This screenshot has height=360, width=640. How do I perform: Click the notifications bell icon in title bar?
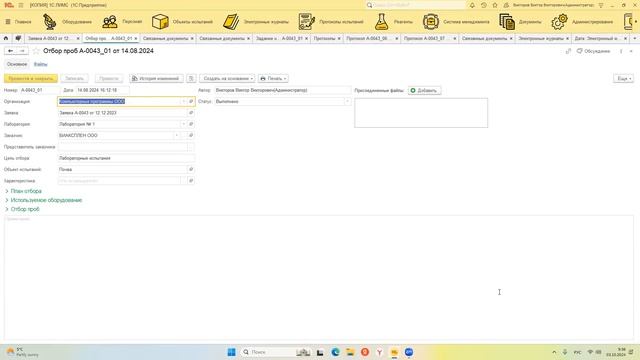tap(472, 5)
